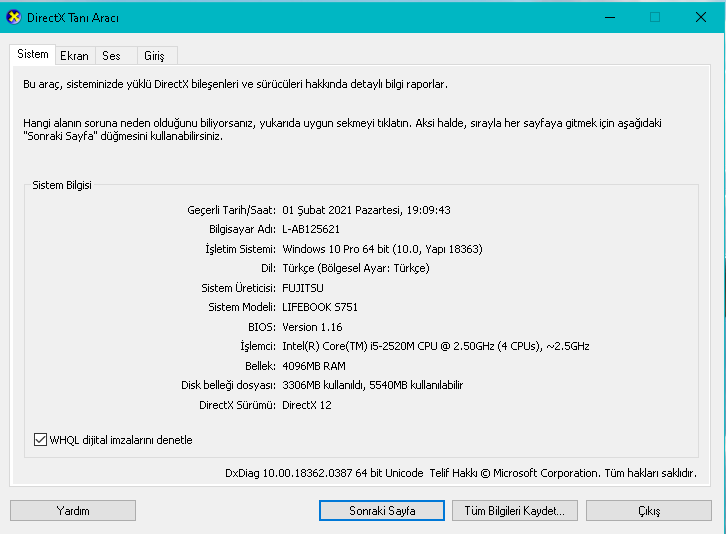This screenshot has height=534, width=726.
Task: Click the DirectX icon in title bar
Action: click(13, 17)
